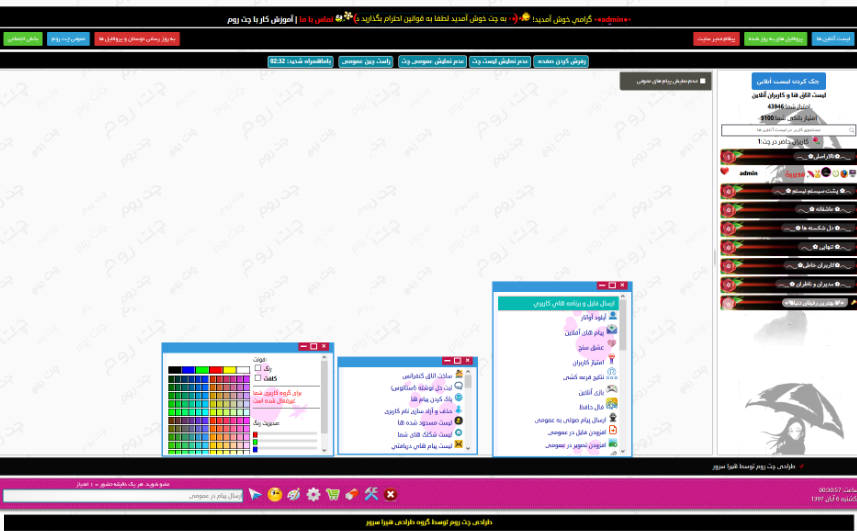The width and height of the screenshot is (857, 531).
Task: Select the create conference room entry
Action: click(427, 376)
